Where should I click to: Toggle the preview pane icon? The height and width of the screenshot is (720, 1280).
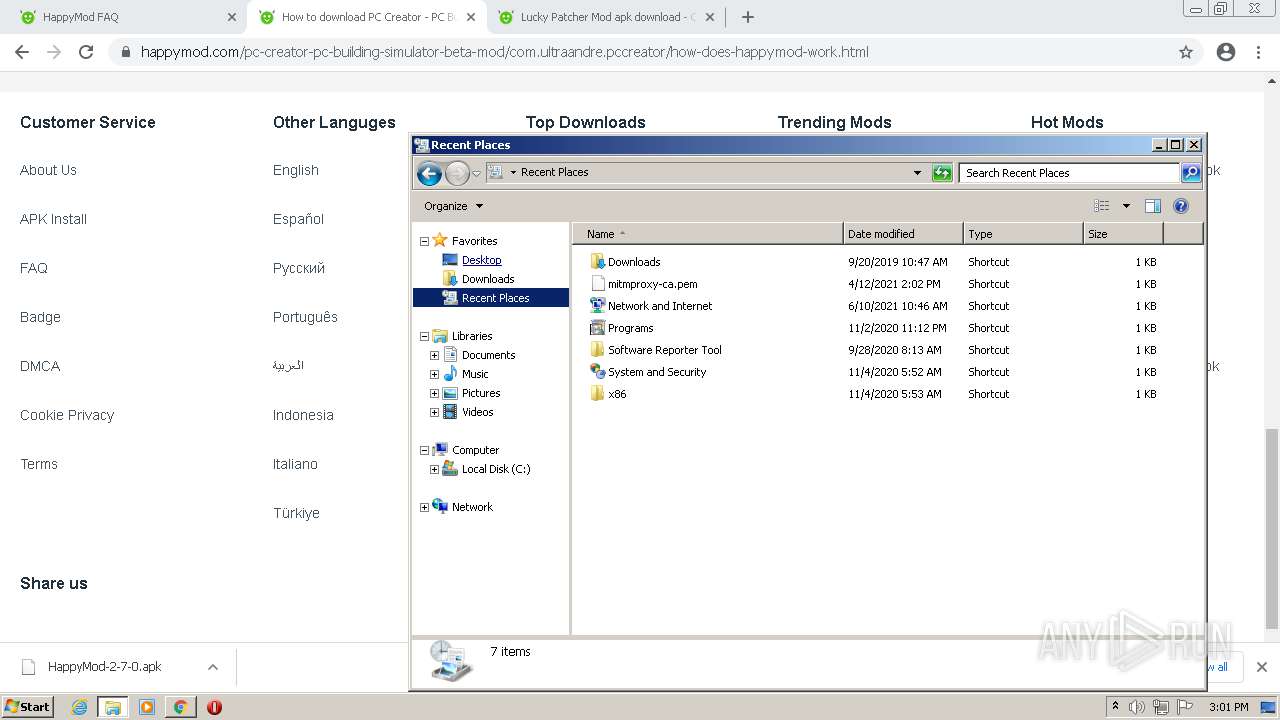click(x=1152, y=206)
